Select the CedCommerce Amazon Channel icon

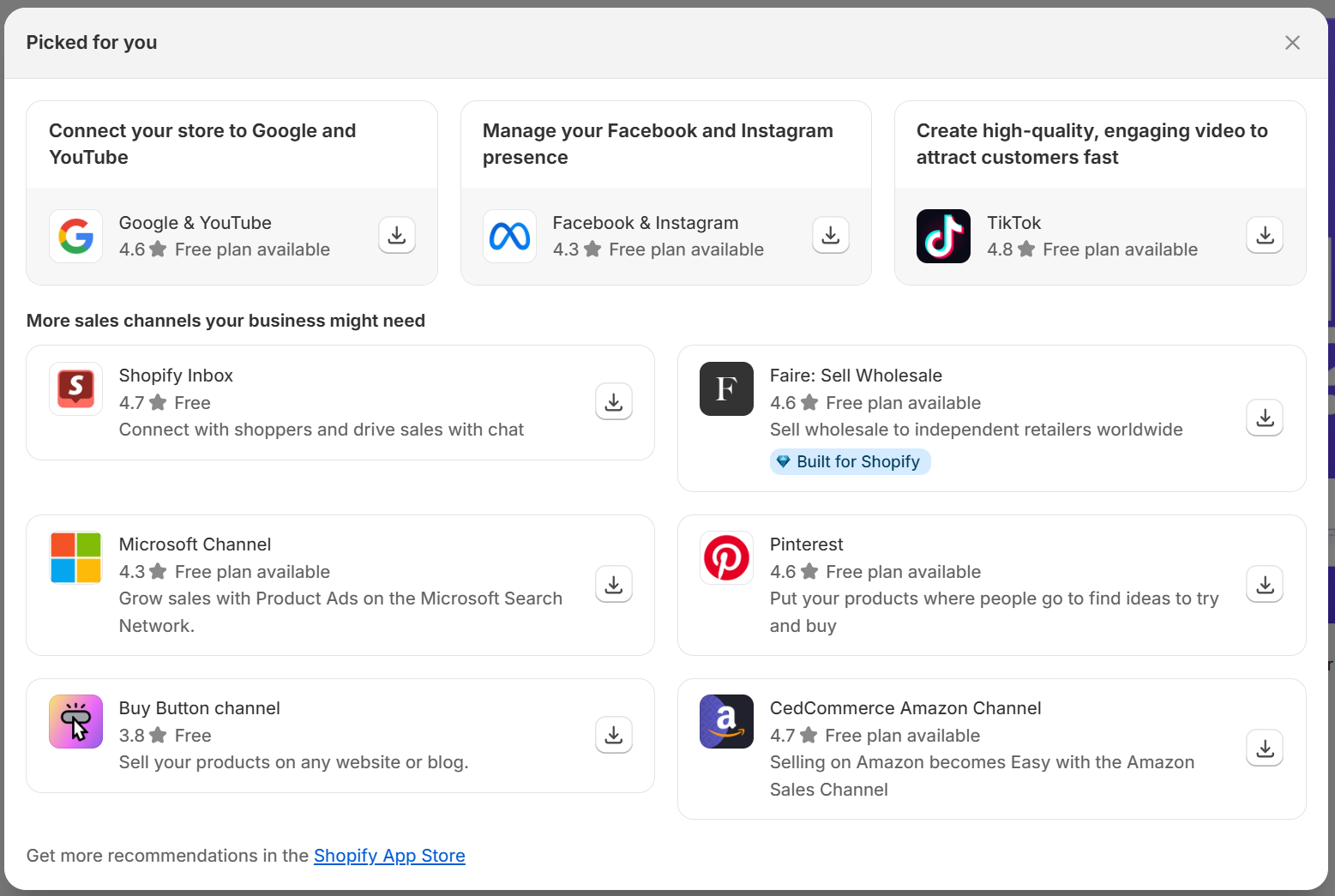coord(726,721)
